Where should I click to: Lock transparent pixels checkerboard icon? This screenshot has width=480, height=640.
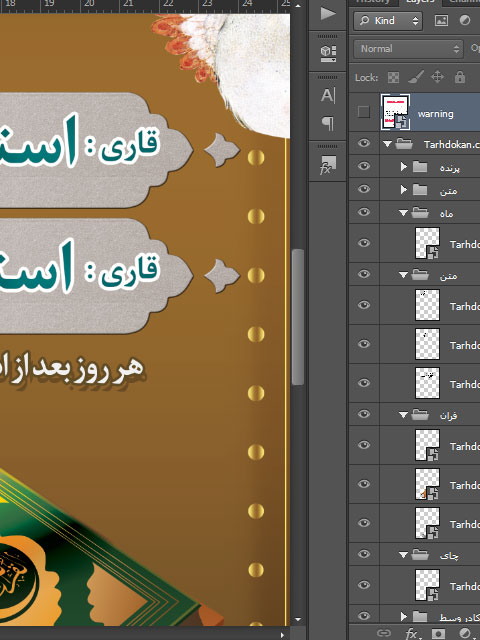tap(393, 77)
